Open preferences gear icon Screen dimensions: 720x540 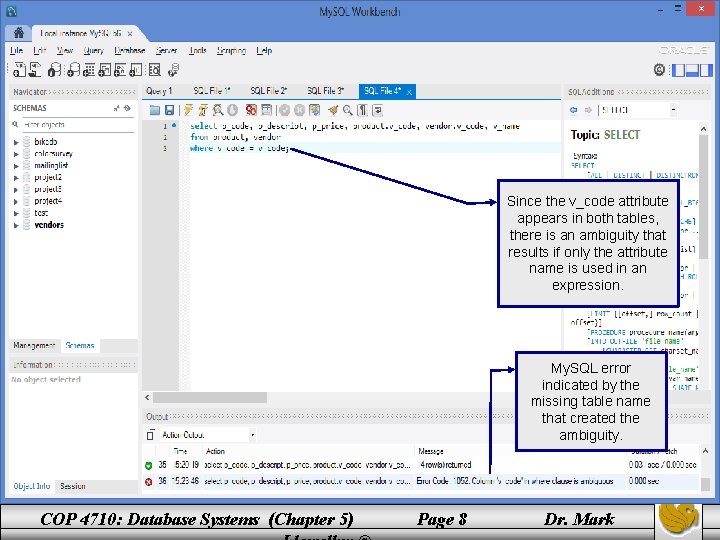pos(659,70)
